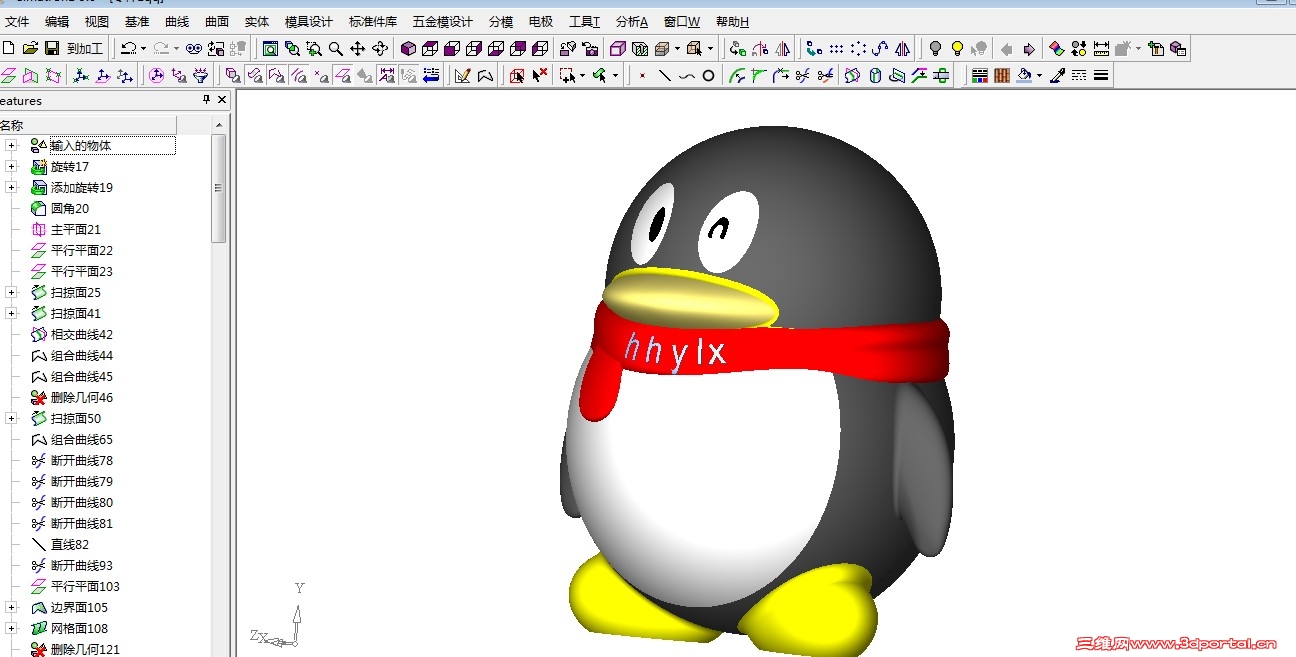This screenshot has width=1296, height=657.
Task: Click the spline curve tool
Action: [x=686, y=75]
